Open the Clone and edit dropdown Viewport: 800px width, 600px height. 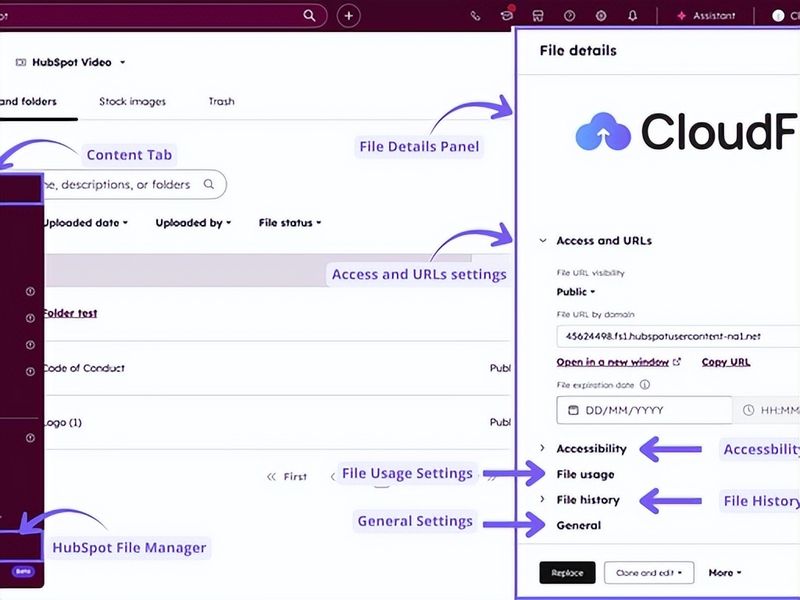(649, 573)
